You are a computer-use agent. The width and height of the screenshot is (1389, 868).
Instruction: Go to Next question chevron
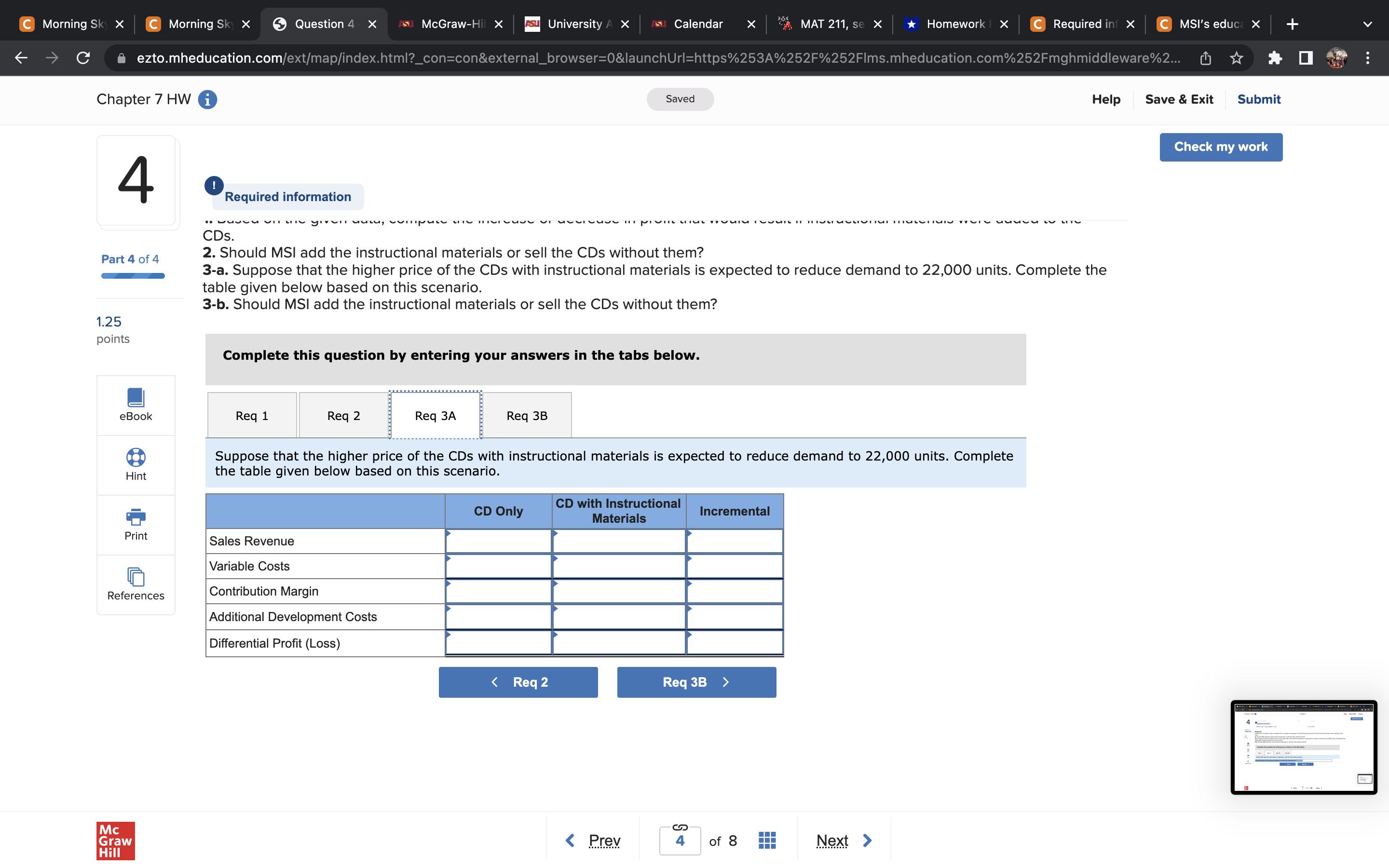tap(867, 841)
